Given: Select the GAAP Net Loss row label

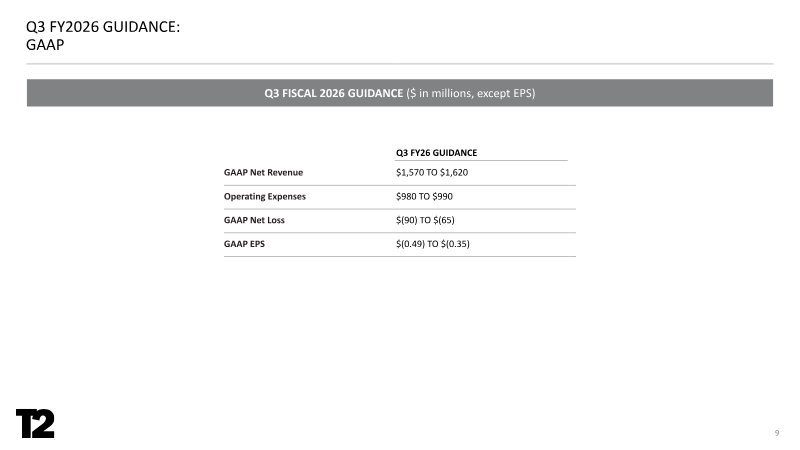Looking at the screenshot, I should point(254,220).
